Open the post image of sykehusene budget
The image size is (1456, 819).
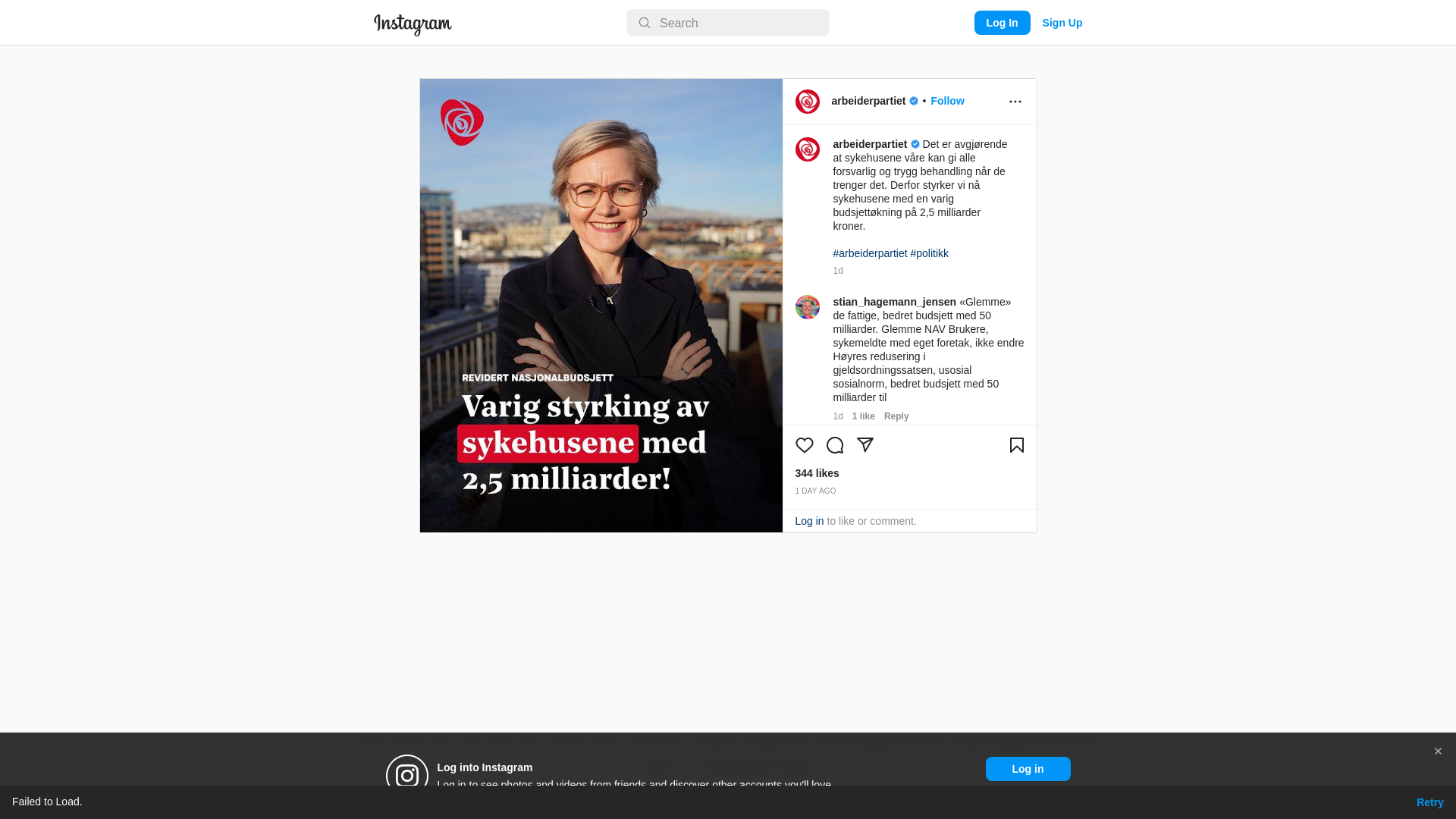[601, 306]
